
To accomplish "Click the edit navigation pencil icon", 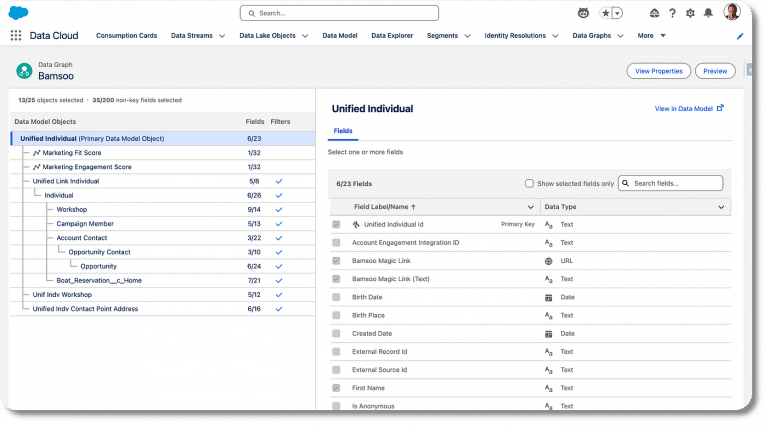I will click(x=740, y=36).
